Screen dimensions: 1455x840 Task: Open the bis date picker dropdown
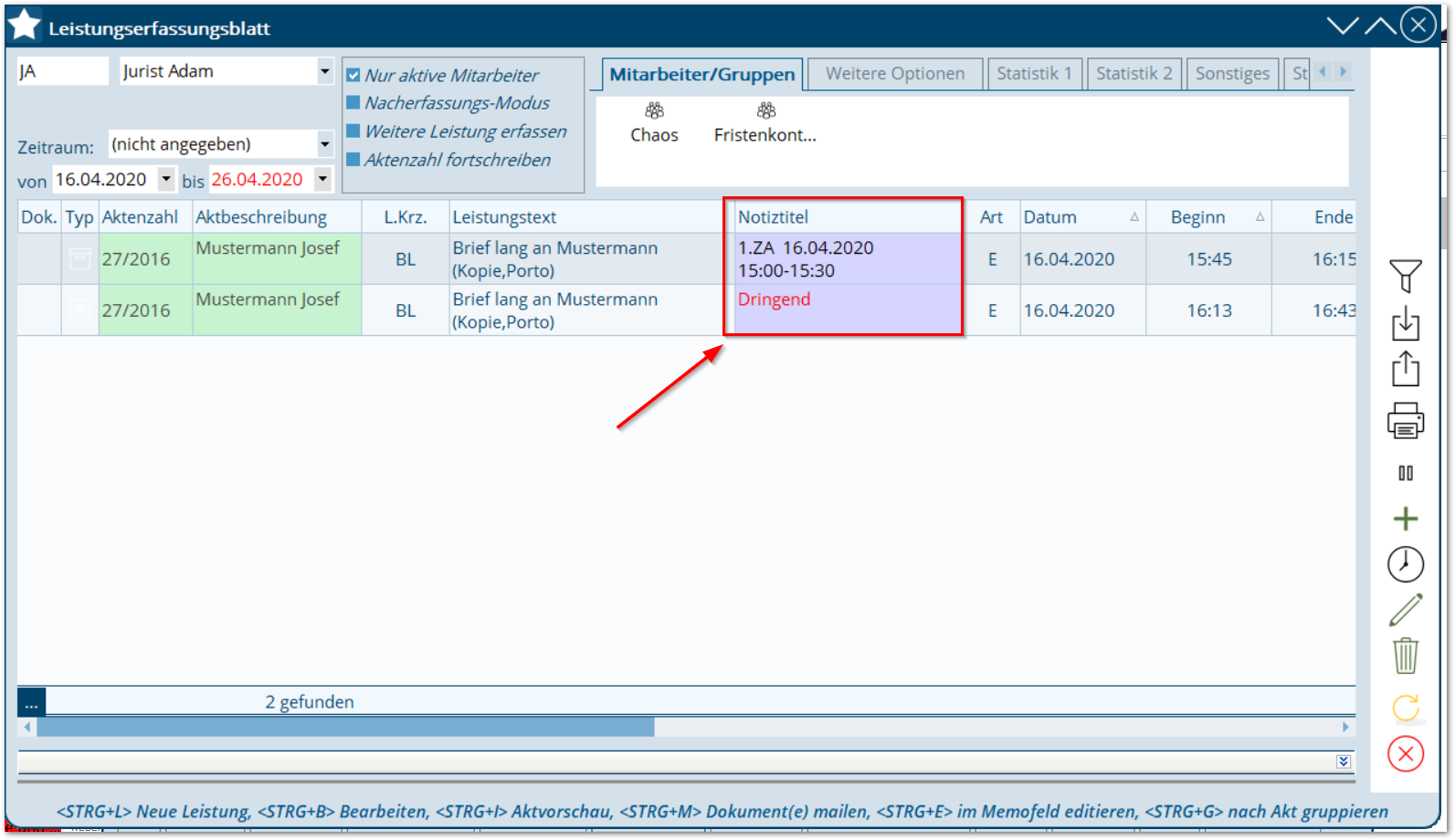[x=322, y=179]
